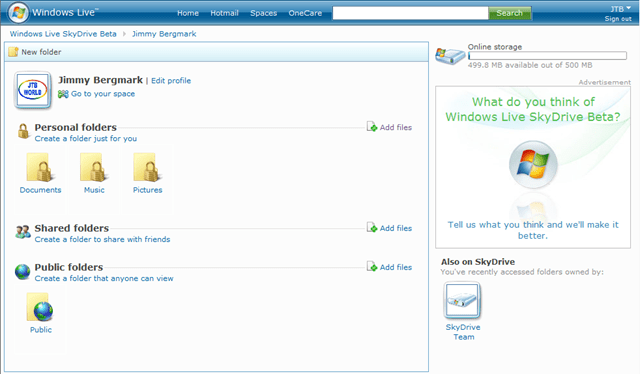Screen dimensions: 640x374
Task: Open the JTB account dropdown arrow
Action: click(x=628, y=8)
